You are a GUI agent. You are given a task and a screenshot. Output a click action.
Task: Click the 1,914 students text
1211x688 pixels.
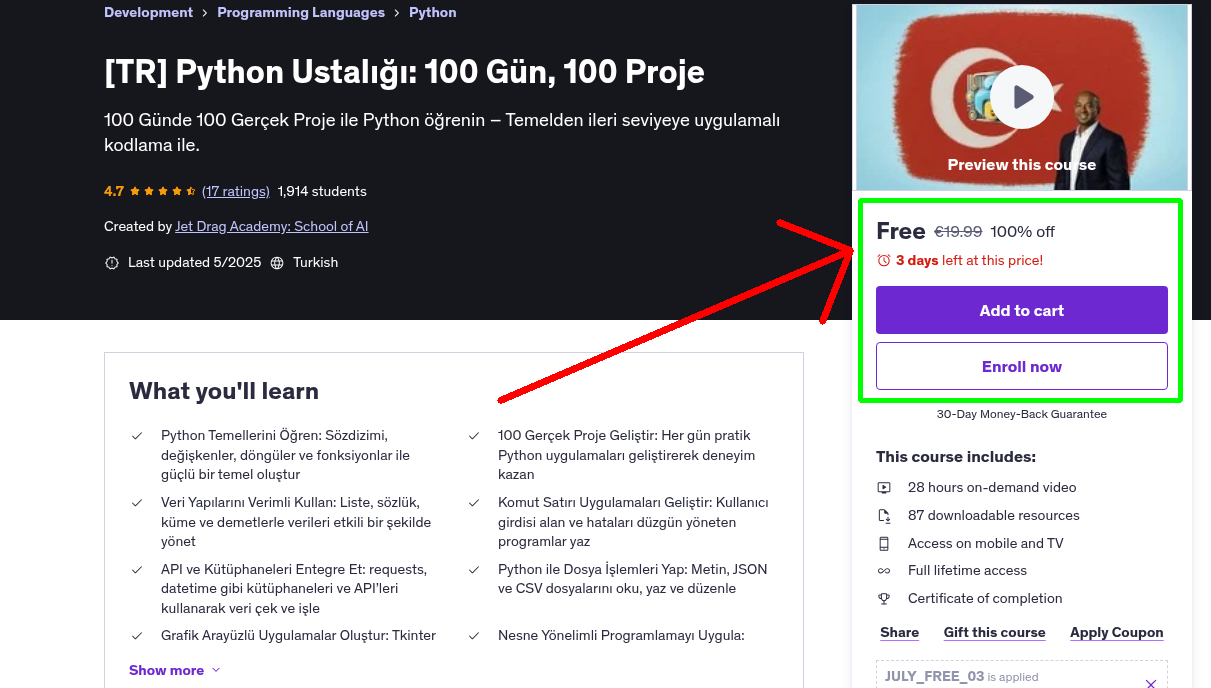(x=322, y=191)
